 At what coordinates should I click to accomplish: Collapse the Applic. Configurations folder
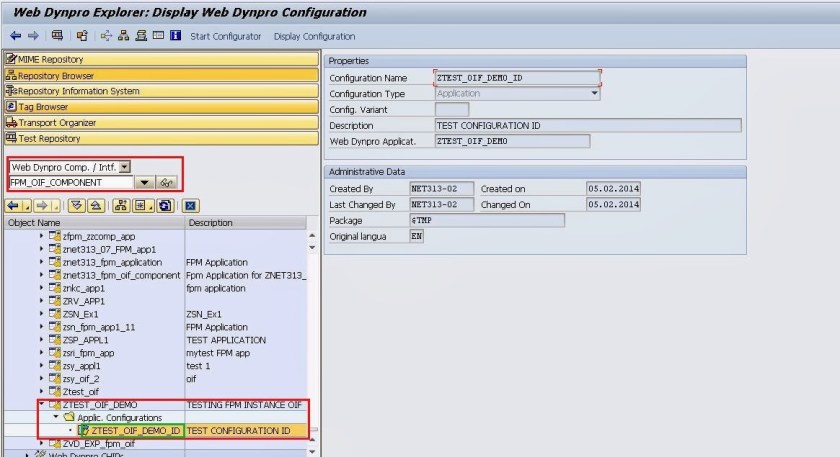57,417
